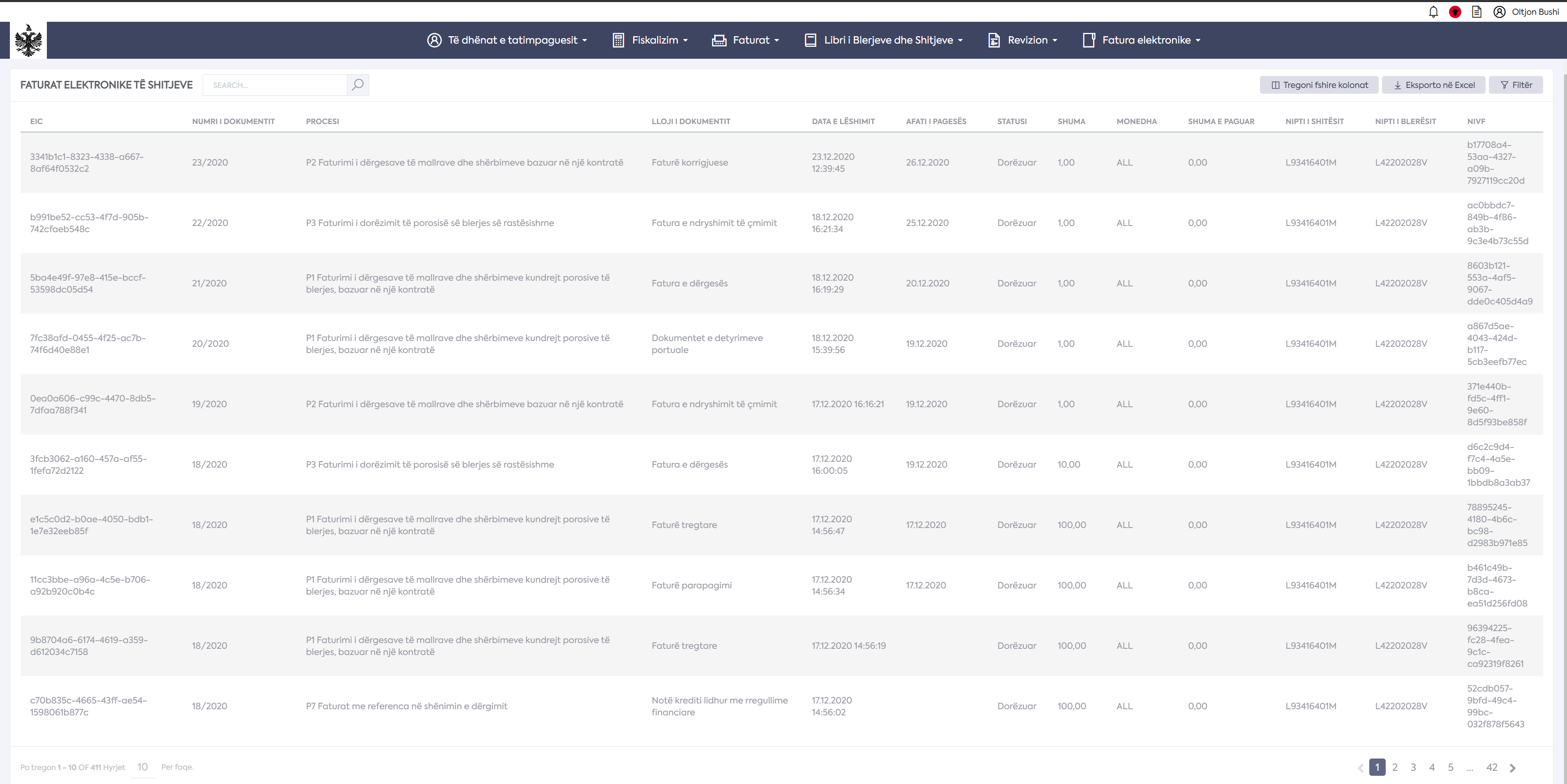Screen dimensions: 1567x784
Task: Select 'P7 Faturat me referenca në shënimin e dërgimit'
Action: [407, 706]
